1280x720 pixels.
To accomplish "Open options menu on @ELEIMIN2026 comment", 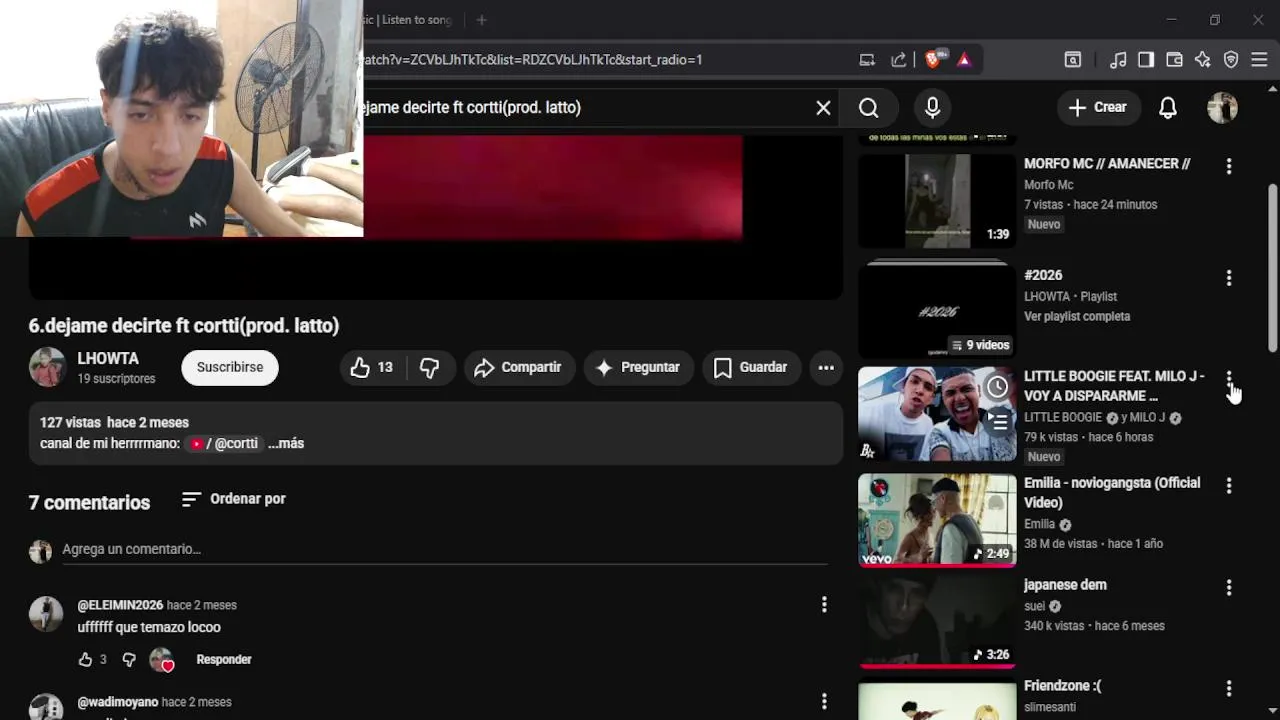I will coord(824,604).
